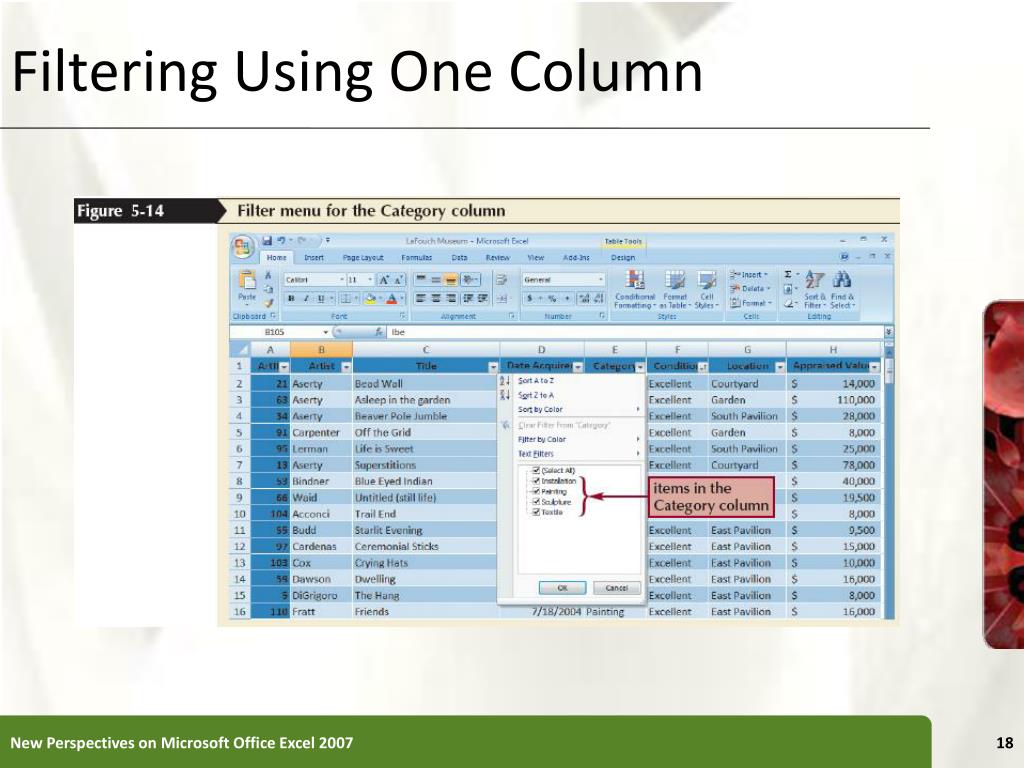Click the Wrap Text icon
The width and height of the screenshot is (1024, 768).
[501, 280]
